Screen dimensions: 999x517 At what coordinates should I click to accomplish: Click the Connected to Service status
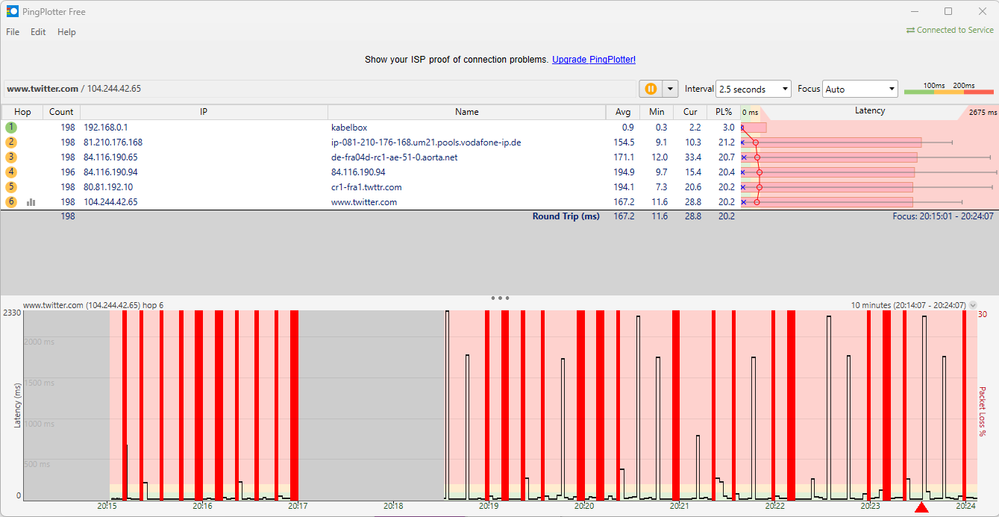click(x=949, y=30)
